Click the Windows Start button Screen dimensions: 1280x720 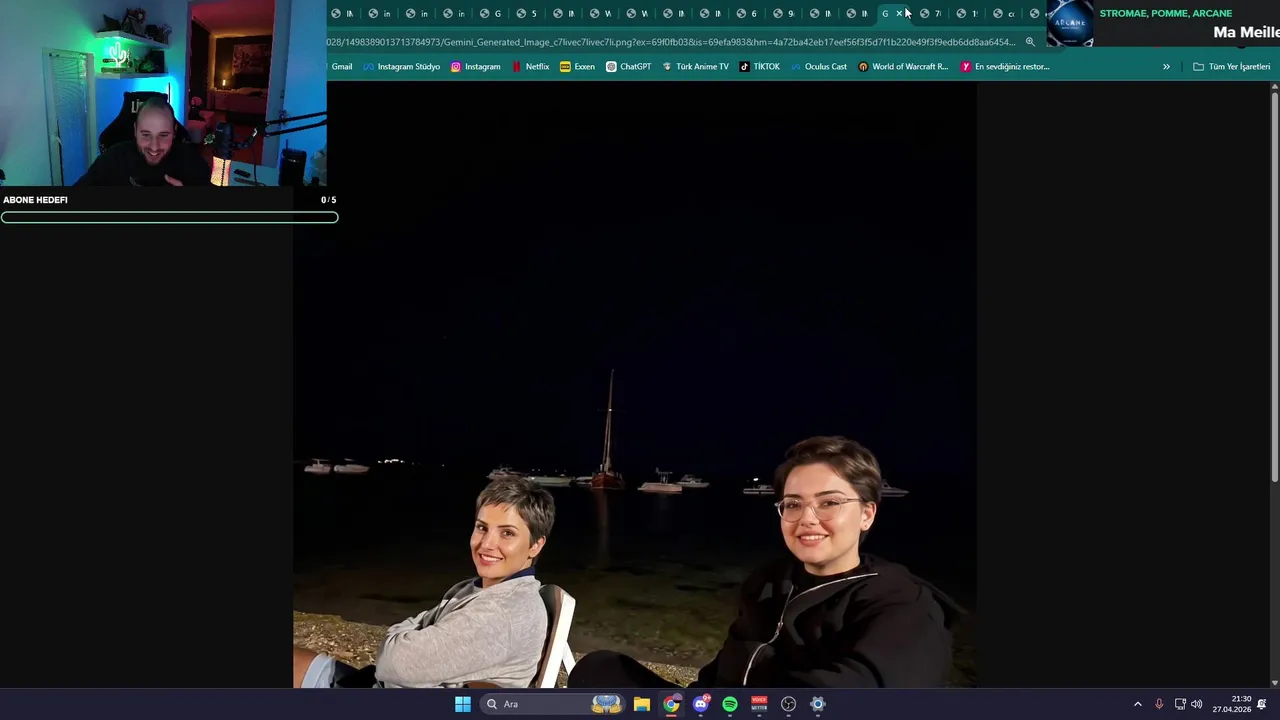point(462,704)
